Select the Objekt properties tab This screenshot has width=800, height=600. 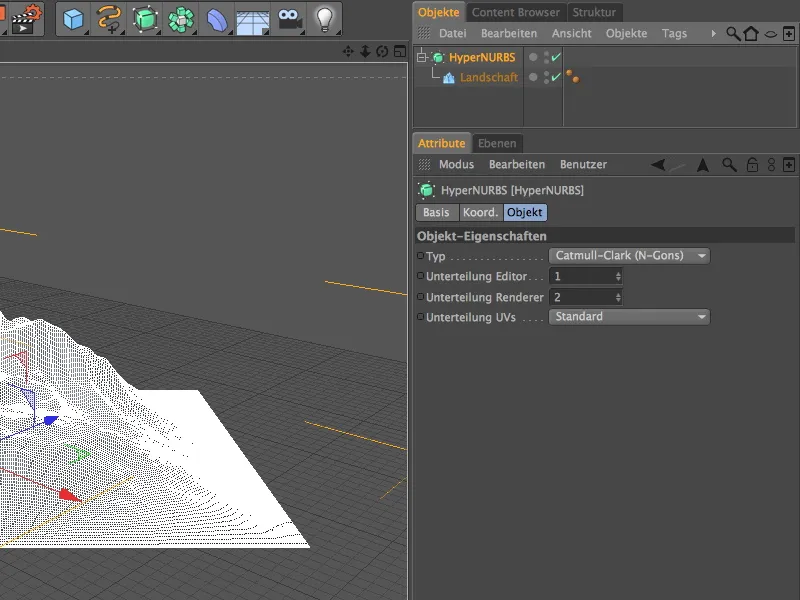point(525,212)
